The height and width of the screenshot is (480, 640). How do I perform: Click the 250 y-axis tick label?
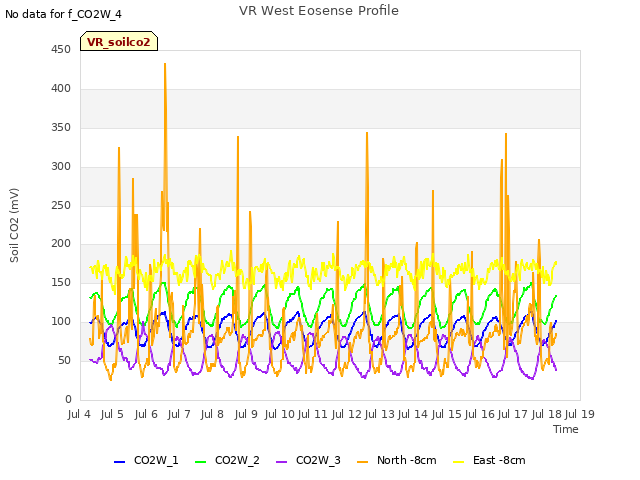click(x=61, y=206)
